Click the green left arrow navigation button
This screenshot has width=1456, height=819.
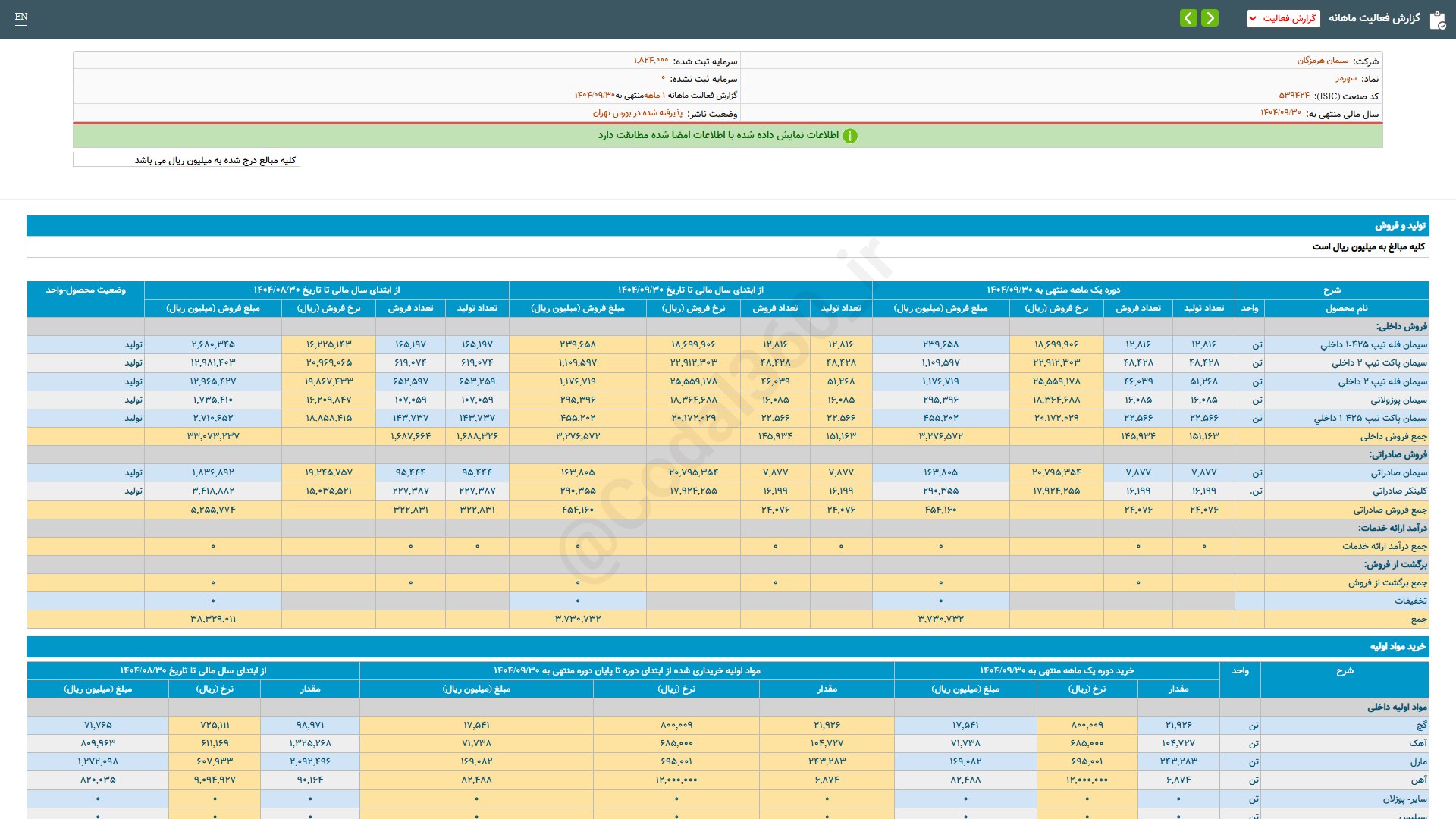pyautogui.click(x=1188, y=17)
